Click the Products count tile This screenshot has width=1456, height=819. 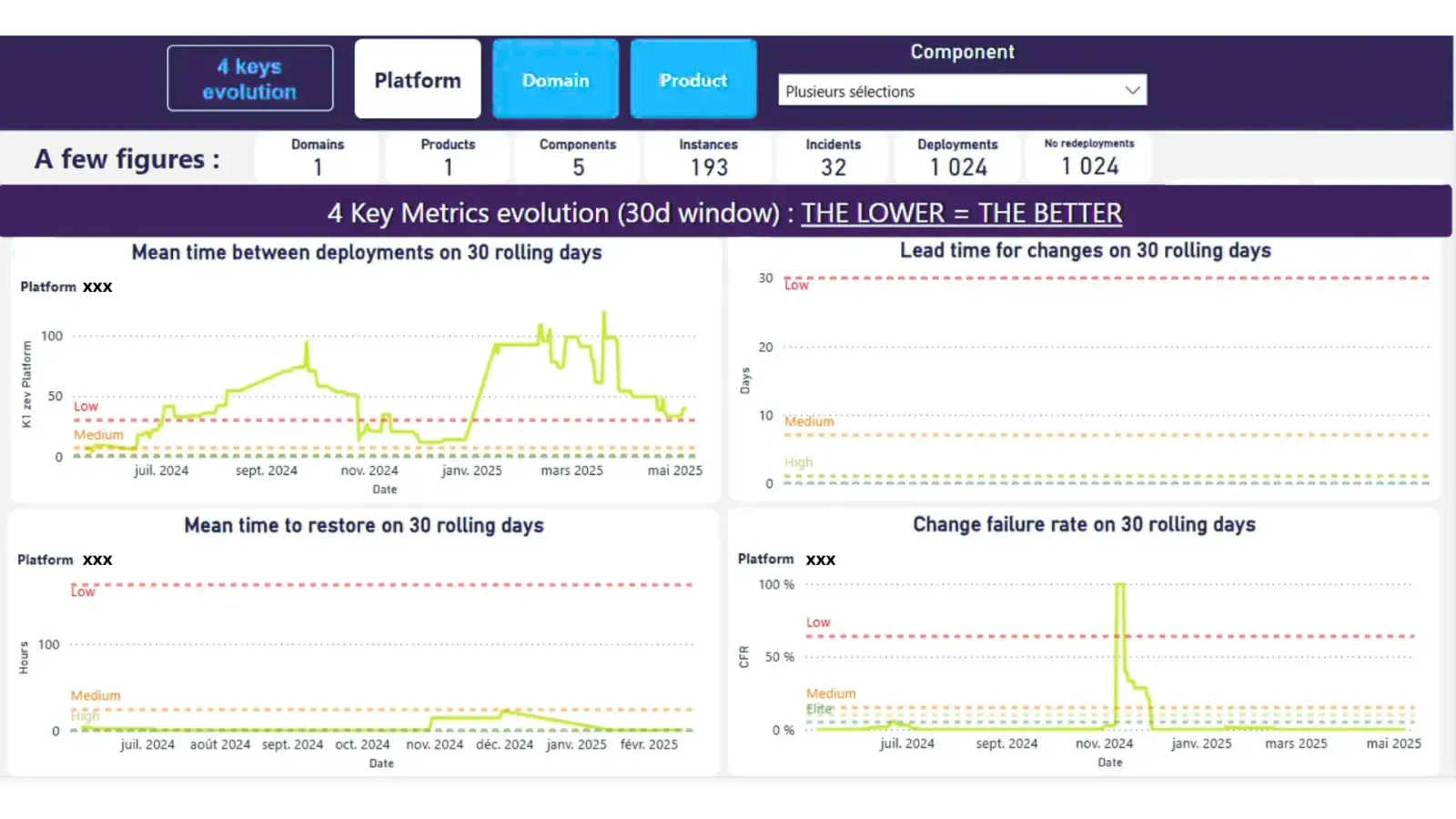[x=447, y=157]
